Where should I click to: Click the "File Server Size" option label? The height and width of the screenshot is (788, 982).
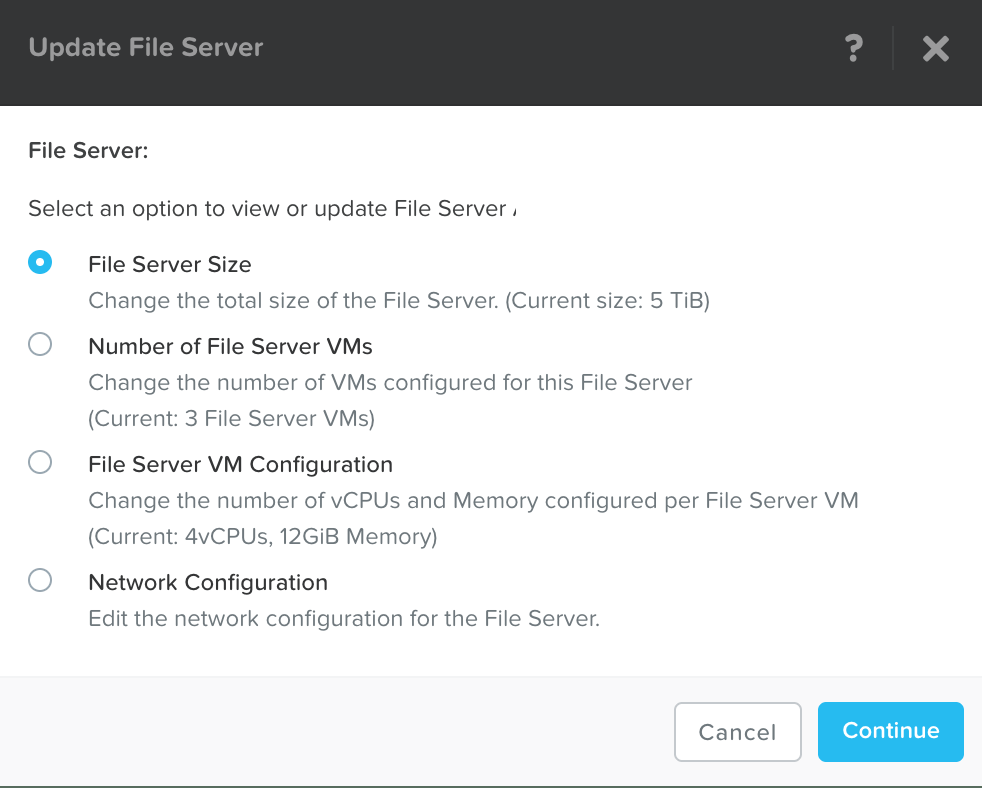[x=170, y=265]
